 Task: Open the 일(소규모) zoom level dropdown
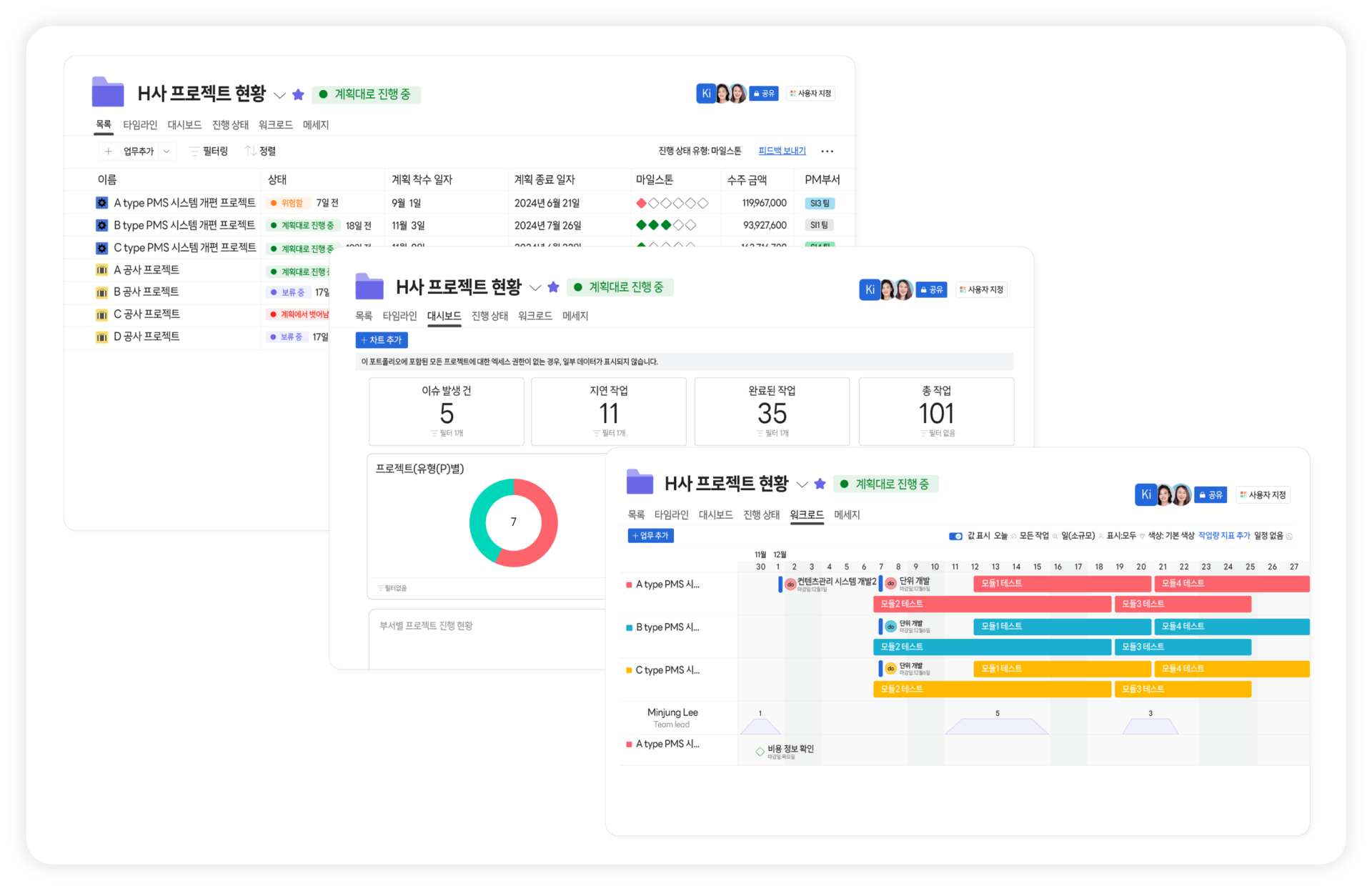[1077, 536]
